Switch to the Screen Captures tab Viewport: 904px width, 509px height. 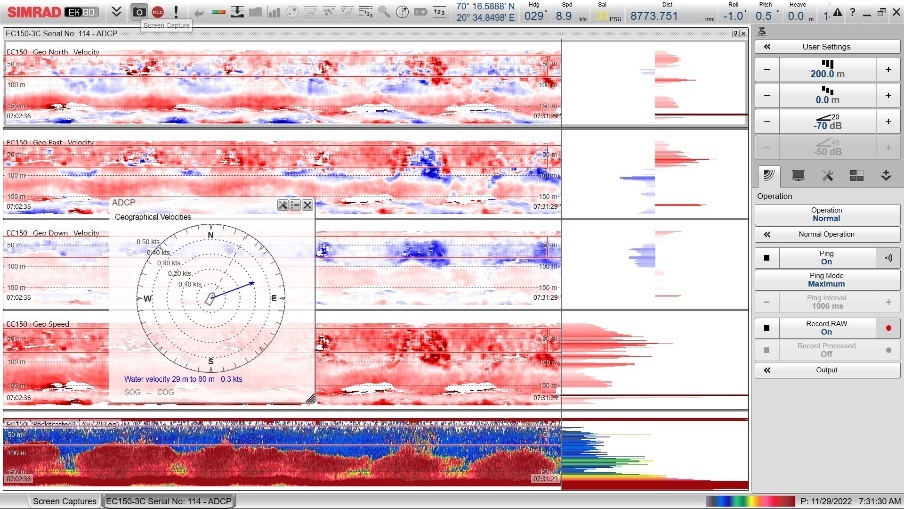(64, 501)
